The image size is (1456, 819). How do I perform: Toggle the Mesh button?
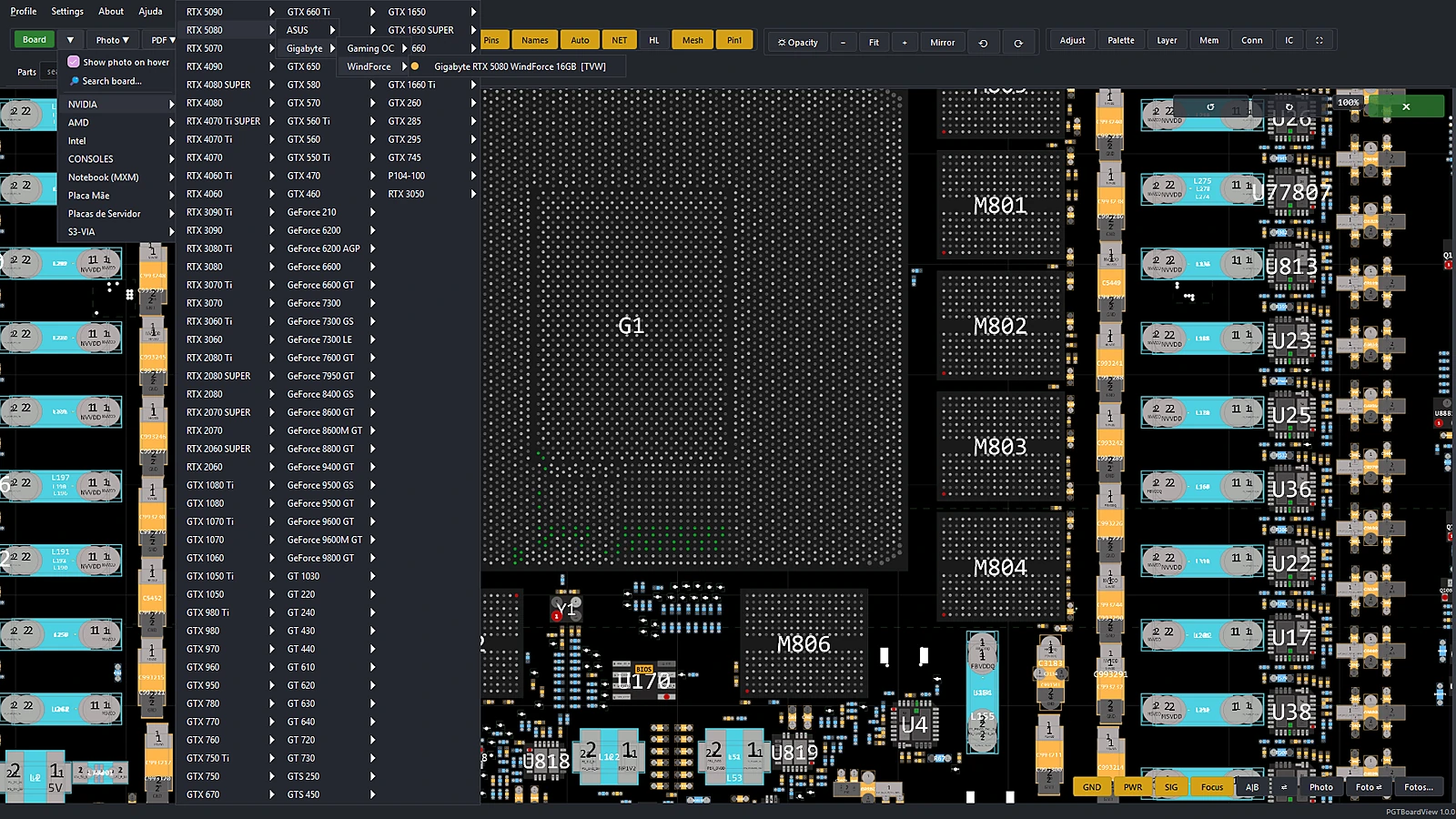(x=693, y=40)
